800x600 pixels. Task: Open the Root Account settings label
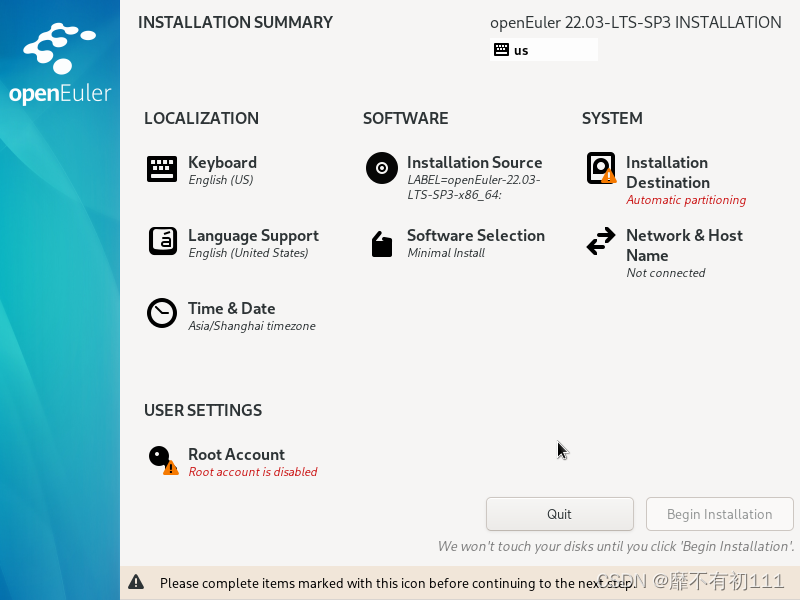pos(237,454)
